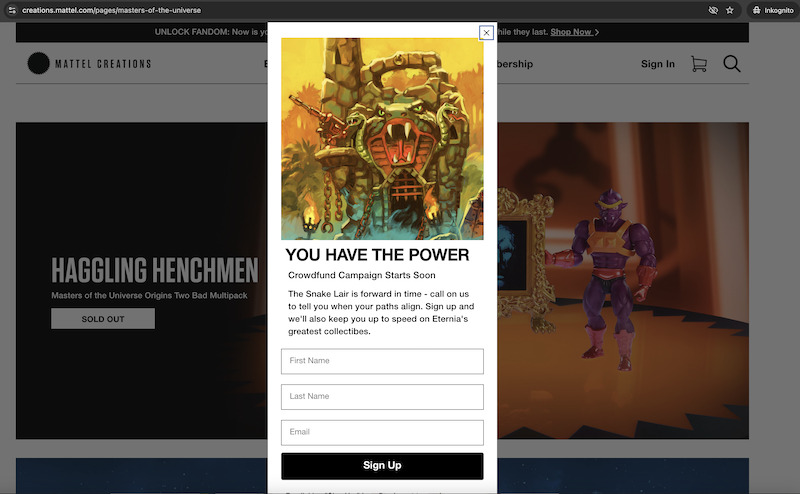Click the Haggling Henchmen headline
The width and height of the screenshot is (800, 494).
pyautogui.click(x=155, y=270)
